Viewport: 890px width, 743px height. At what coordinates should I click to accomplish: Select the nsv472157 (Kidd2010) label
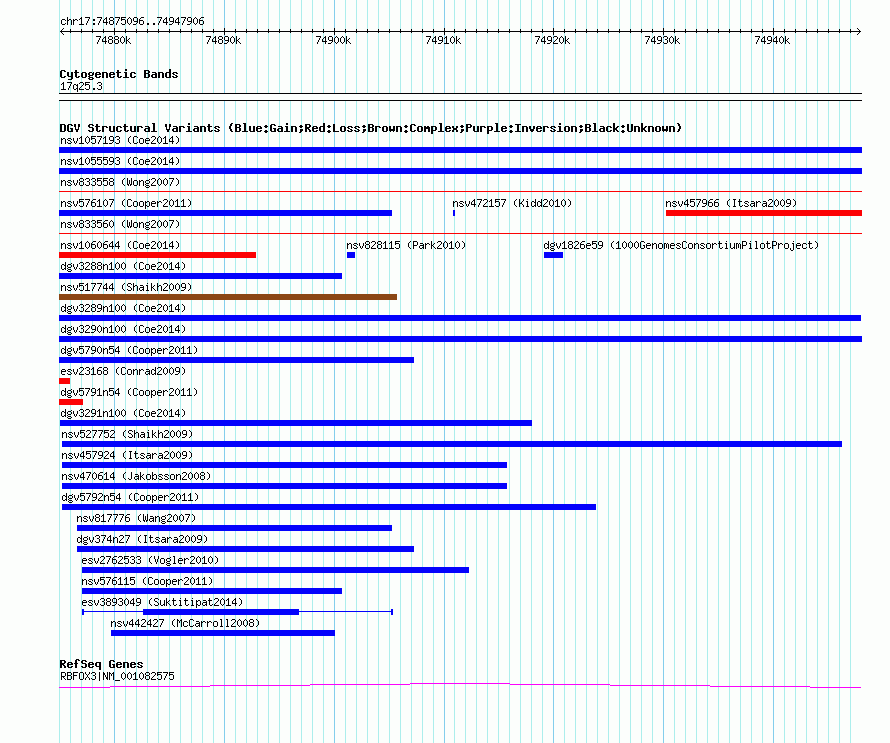click(512, 203)
